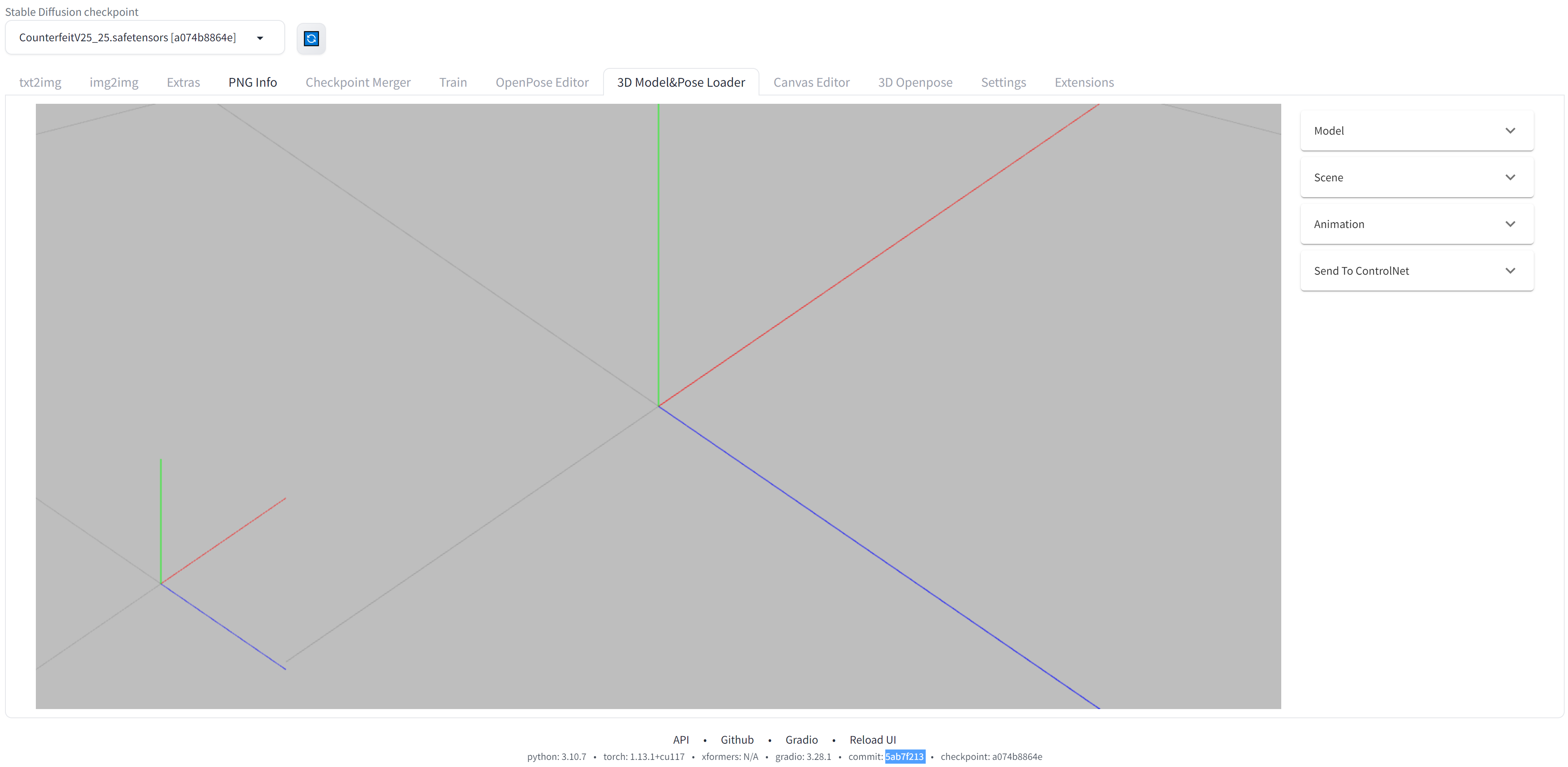This screenshot has width=1568, height=767.
Task: Expand the Send To ControlNet panel
Action: point(1416,270)
